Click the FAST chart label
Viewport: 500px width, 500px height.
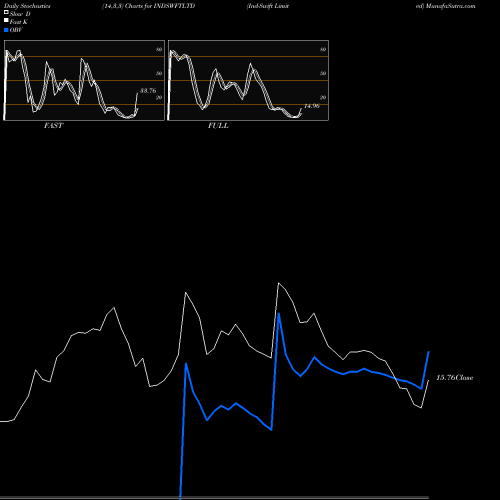click(x=53, y=126)
